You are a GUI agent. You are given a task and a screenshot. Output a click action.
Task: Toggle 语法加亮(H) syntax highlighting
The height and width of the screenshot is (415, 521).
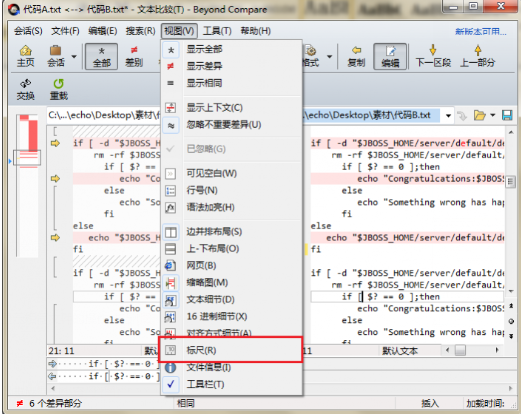(231, 207)
